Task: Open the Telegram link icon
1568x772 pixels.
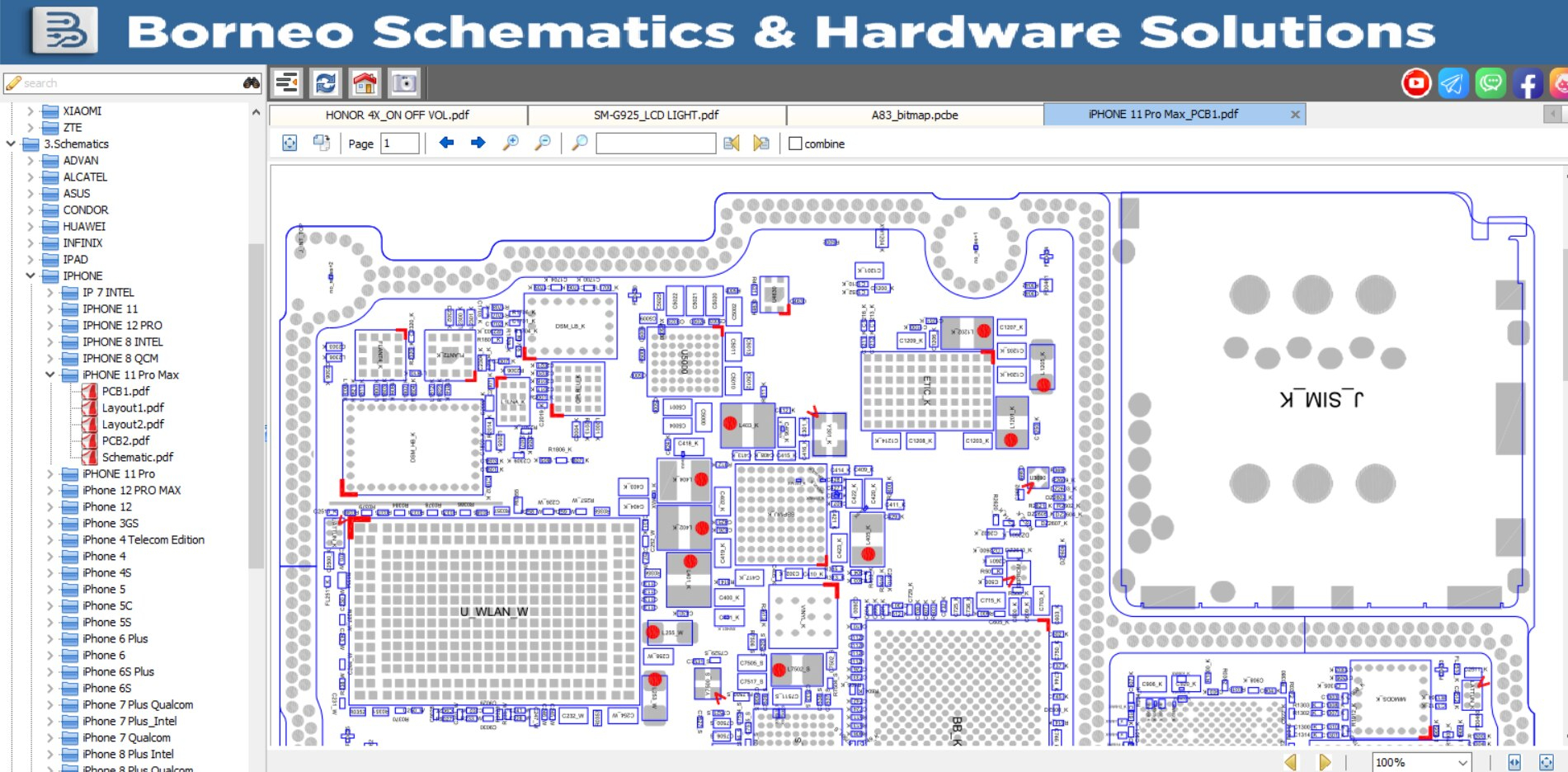Action: pyautogui.click(x=1453, y=83)
